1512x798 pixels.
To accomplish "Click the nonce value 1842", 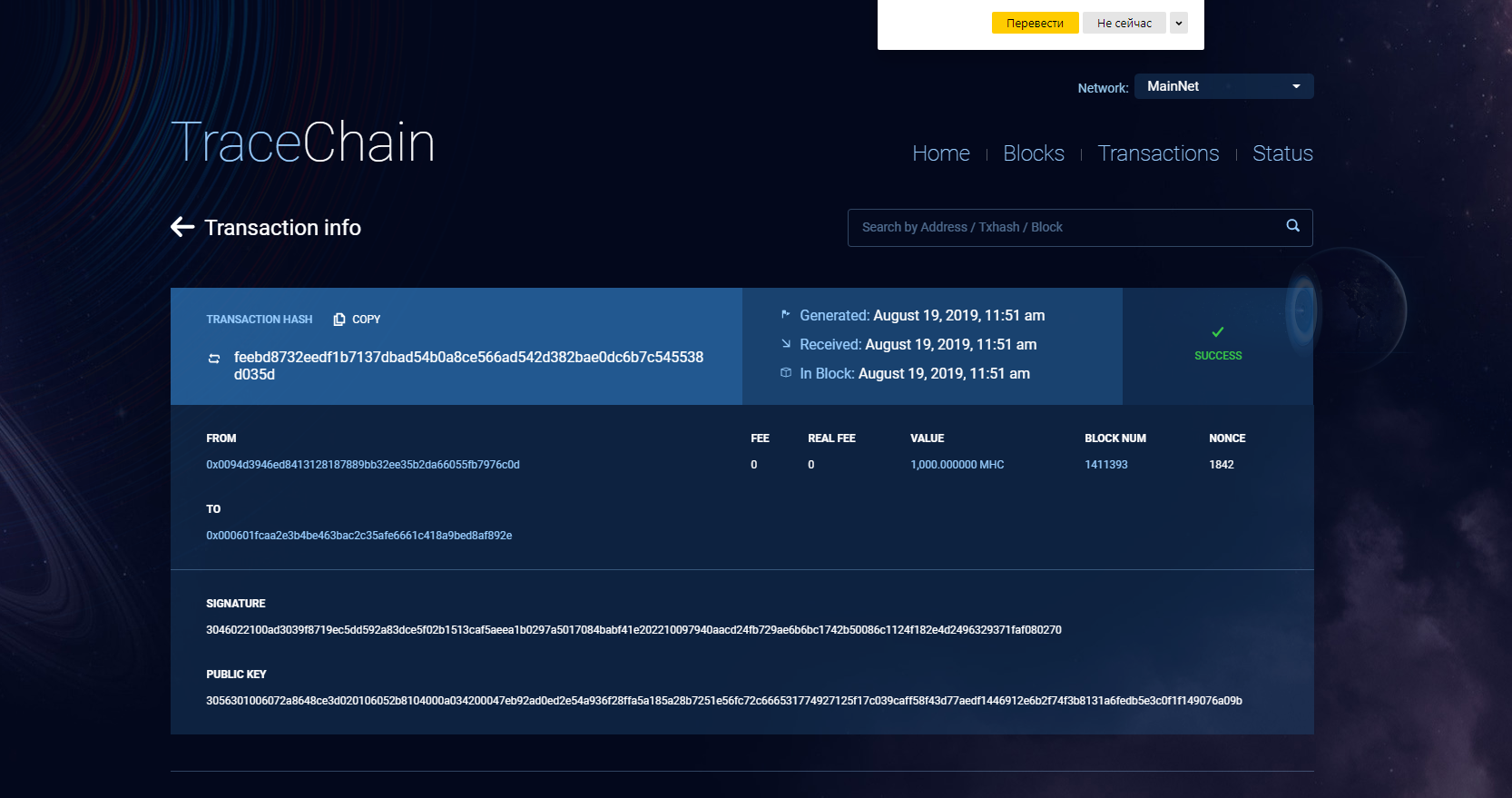I will click(x=1222, y=465).
